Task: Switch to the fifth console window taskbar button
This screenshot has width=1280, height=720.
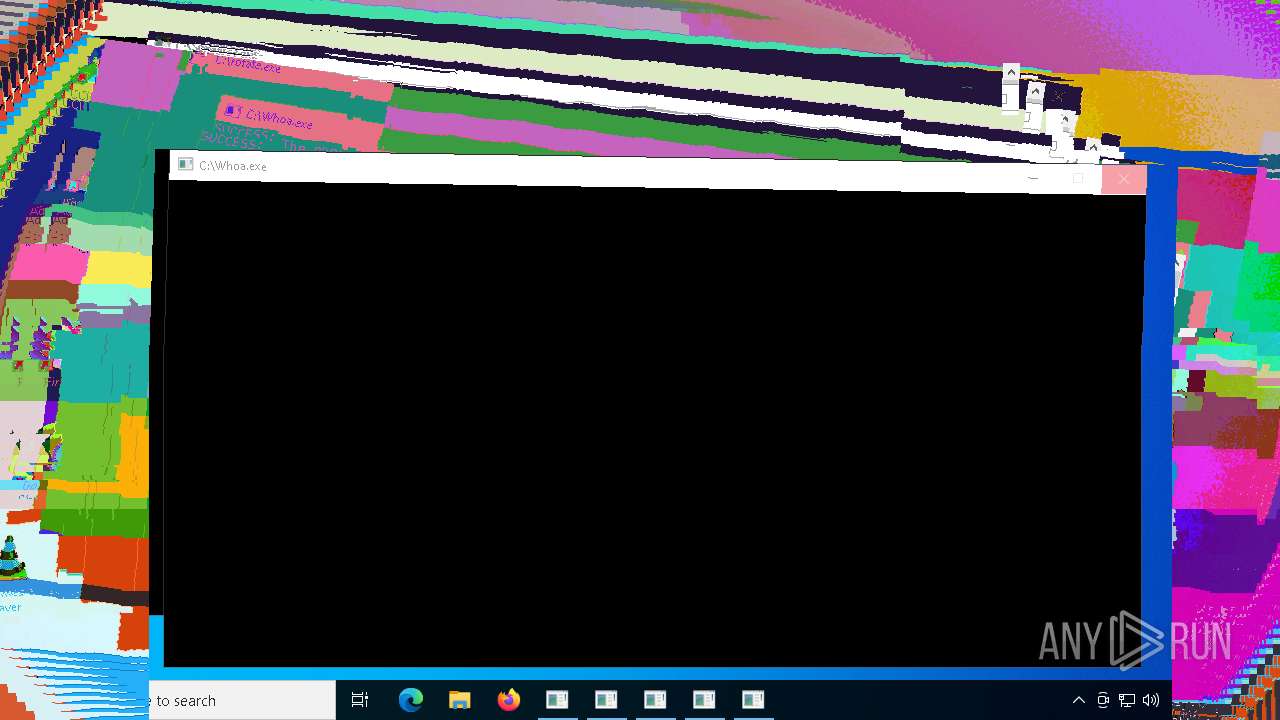Action: [753, 700]
